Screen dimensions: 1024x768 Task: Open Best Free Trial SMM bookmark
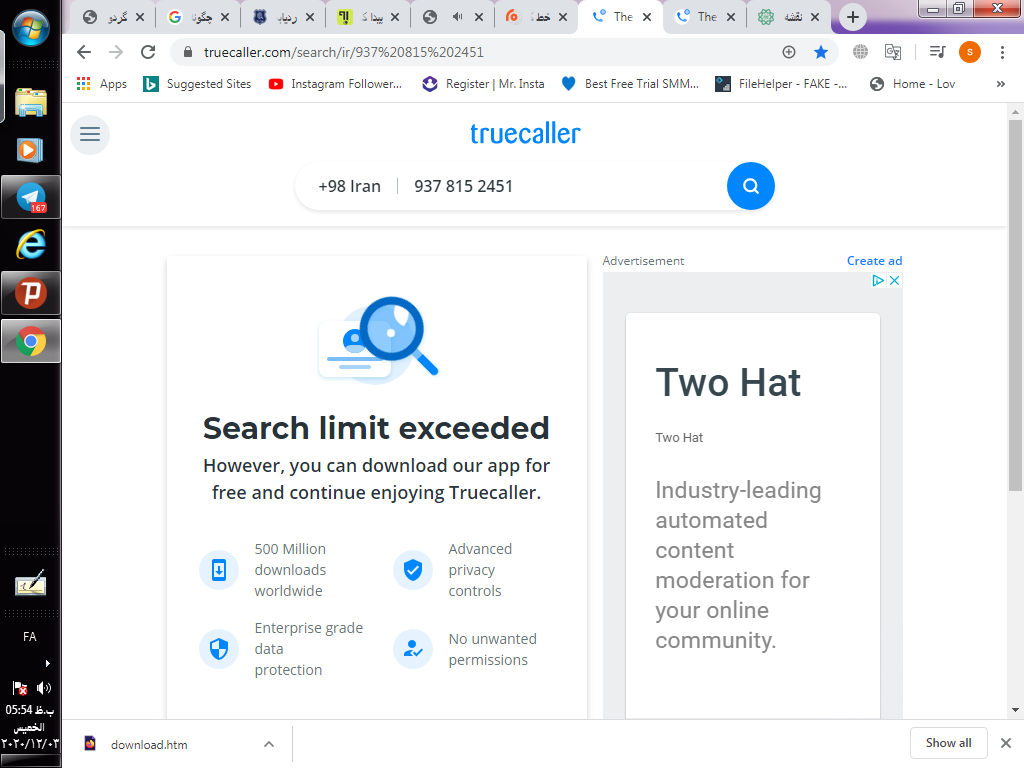point(630,84)
